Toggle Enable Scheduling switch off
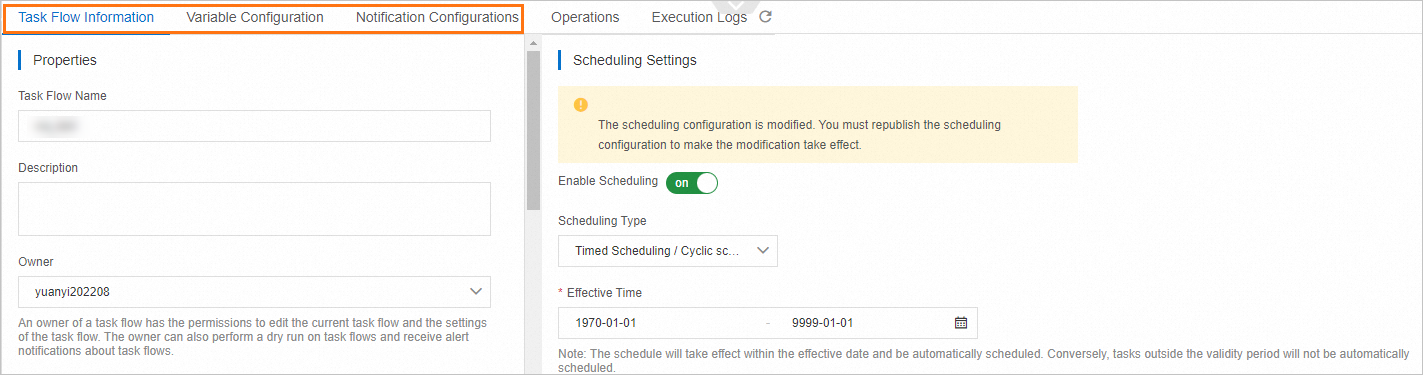Screen dimensions: 1423x375 click(x=692, y=183)
